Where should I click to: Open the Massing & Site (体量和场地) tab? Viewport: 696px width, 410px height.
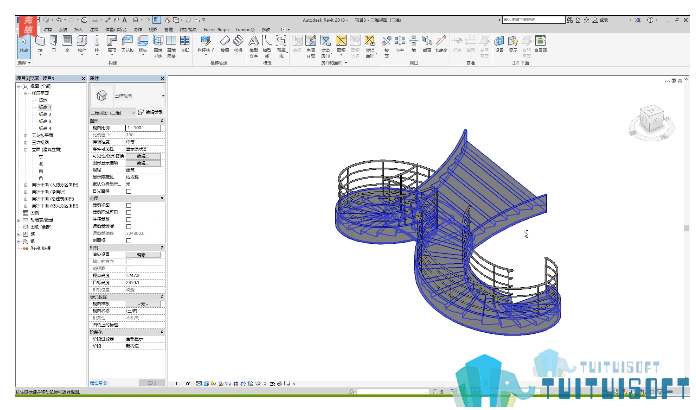tap(115, 29)
